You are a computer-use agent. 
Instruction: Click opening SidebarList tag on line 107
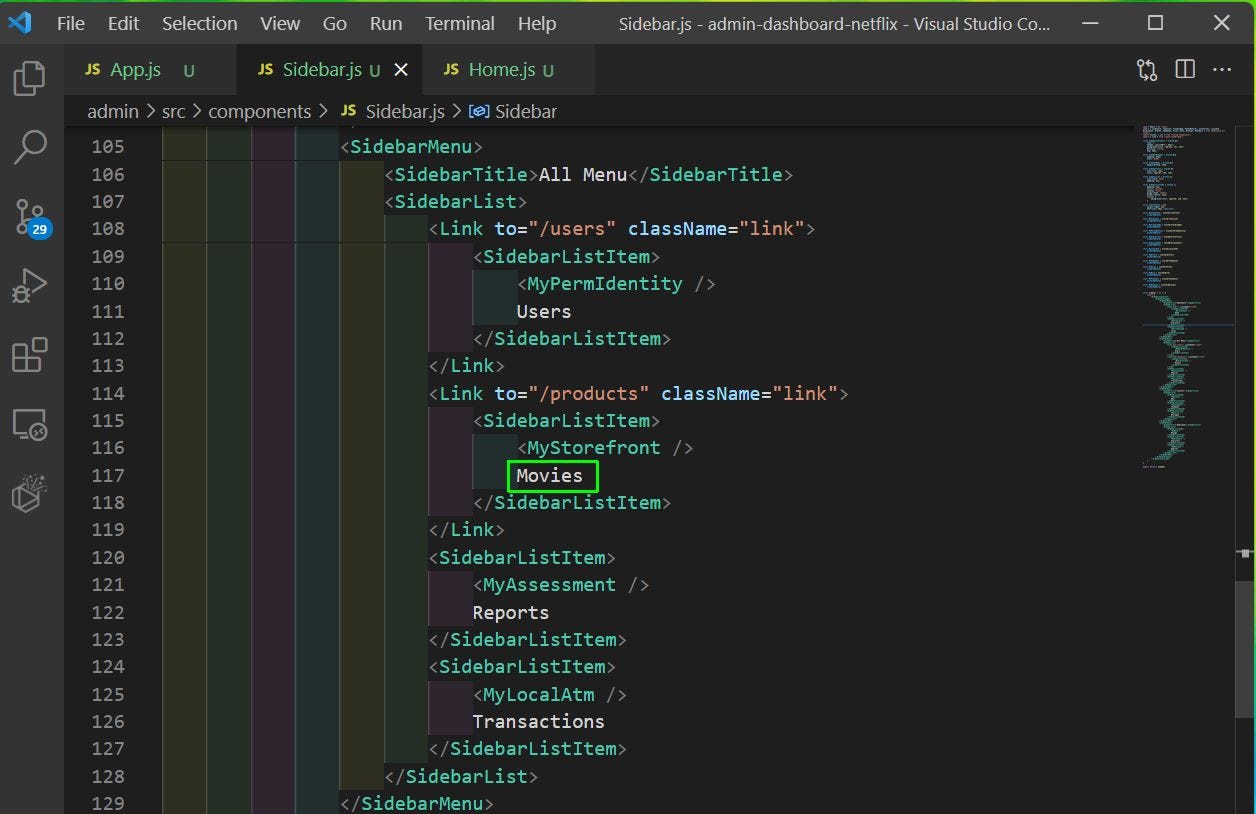point(456,202)
